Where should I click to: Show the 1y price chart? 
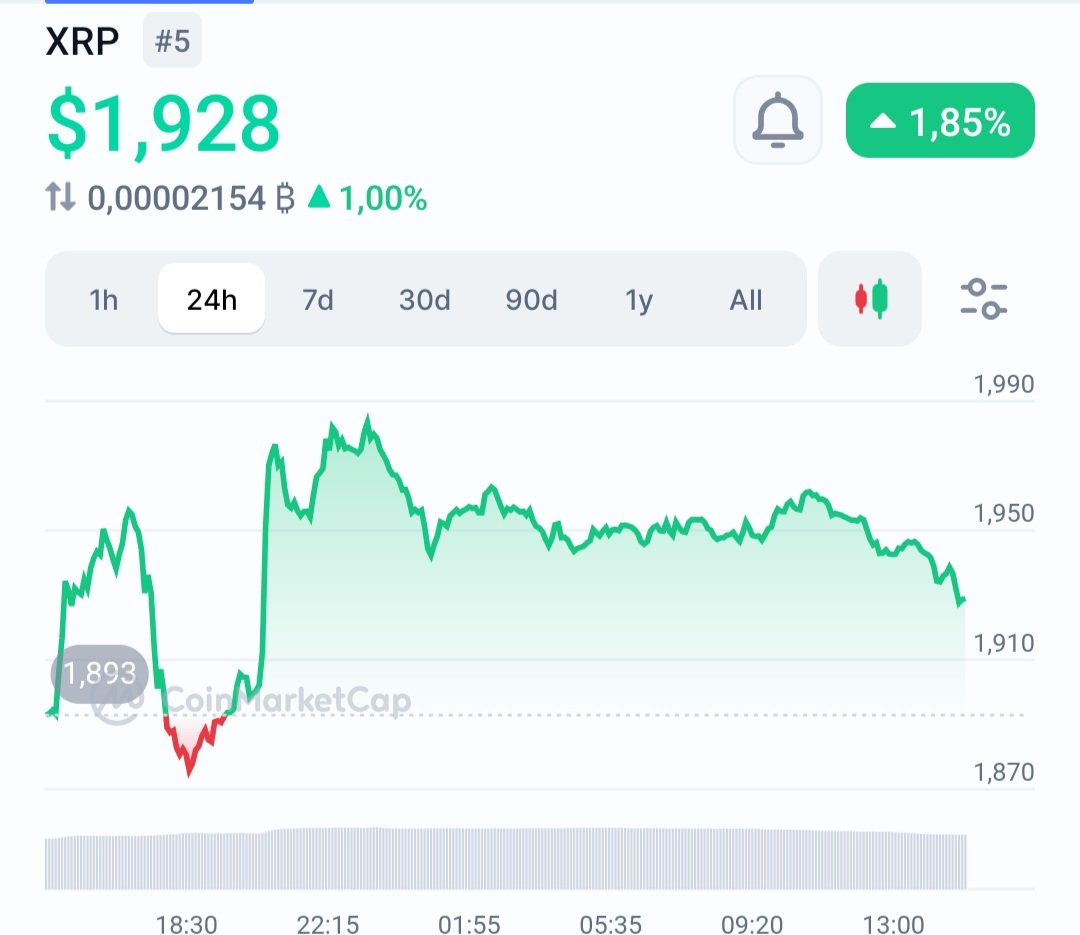pos(638,300)
